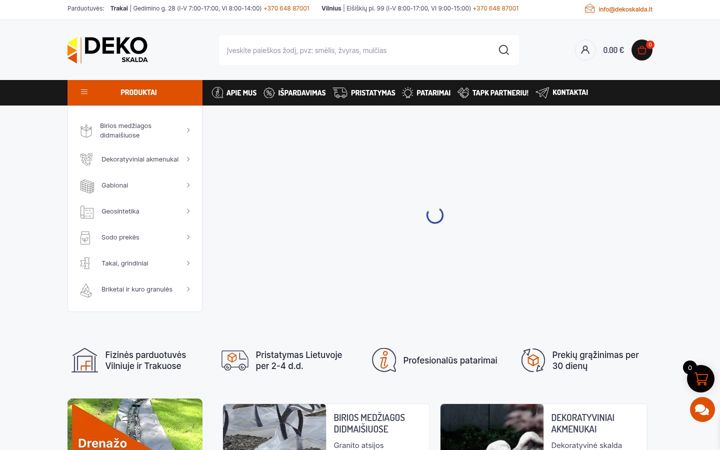Click the info@dekoskalda.lt email link
The height and width of the screenshot is (450, 720).
pyautogui.click(x=625, y=9)
